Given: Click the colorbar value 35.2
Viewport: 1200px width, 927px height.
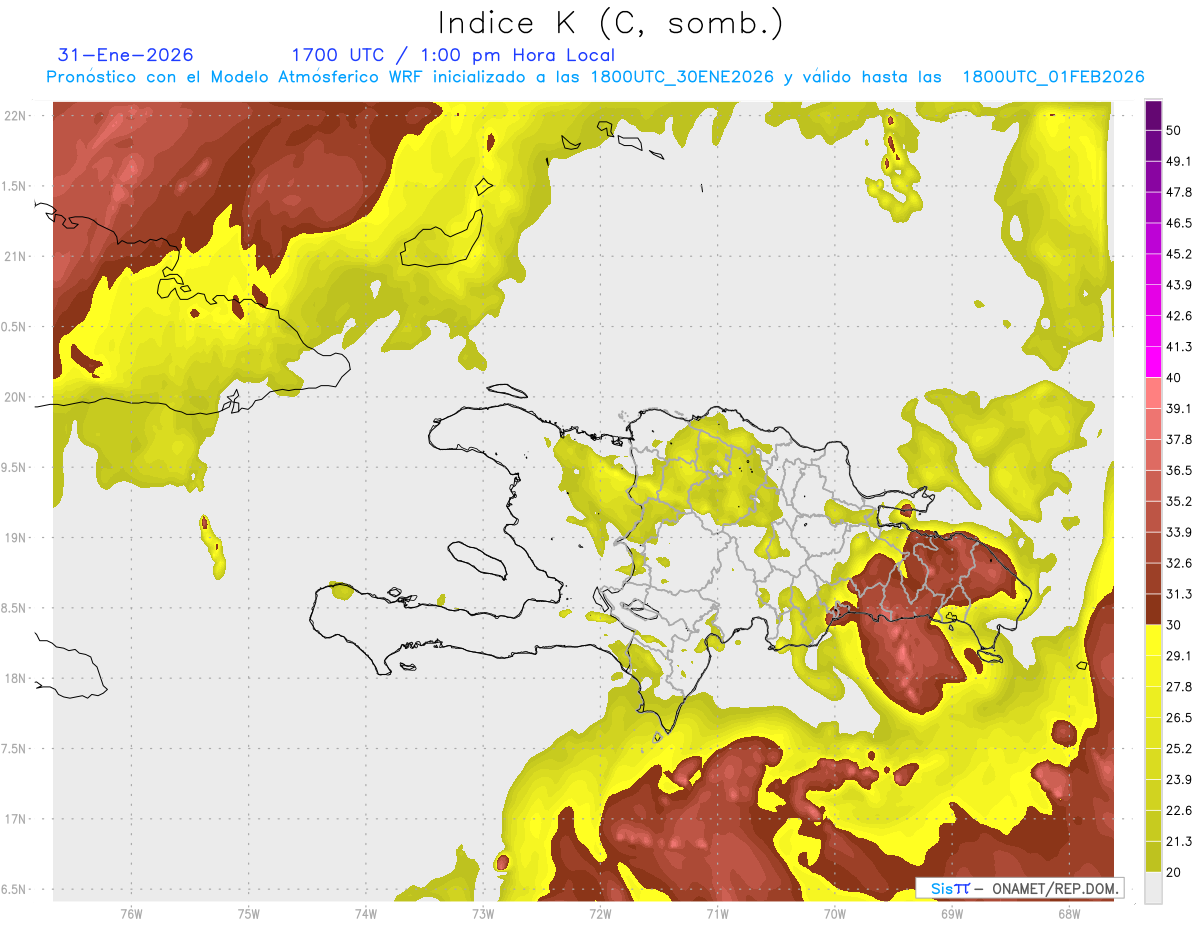Looking at the screenshot, I should coord(1178,501).
